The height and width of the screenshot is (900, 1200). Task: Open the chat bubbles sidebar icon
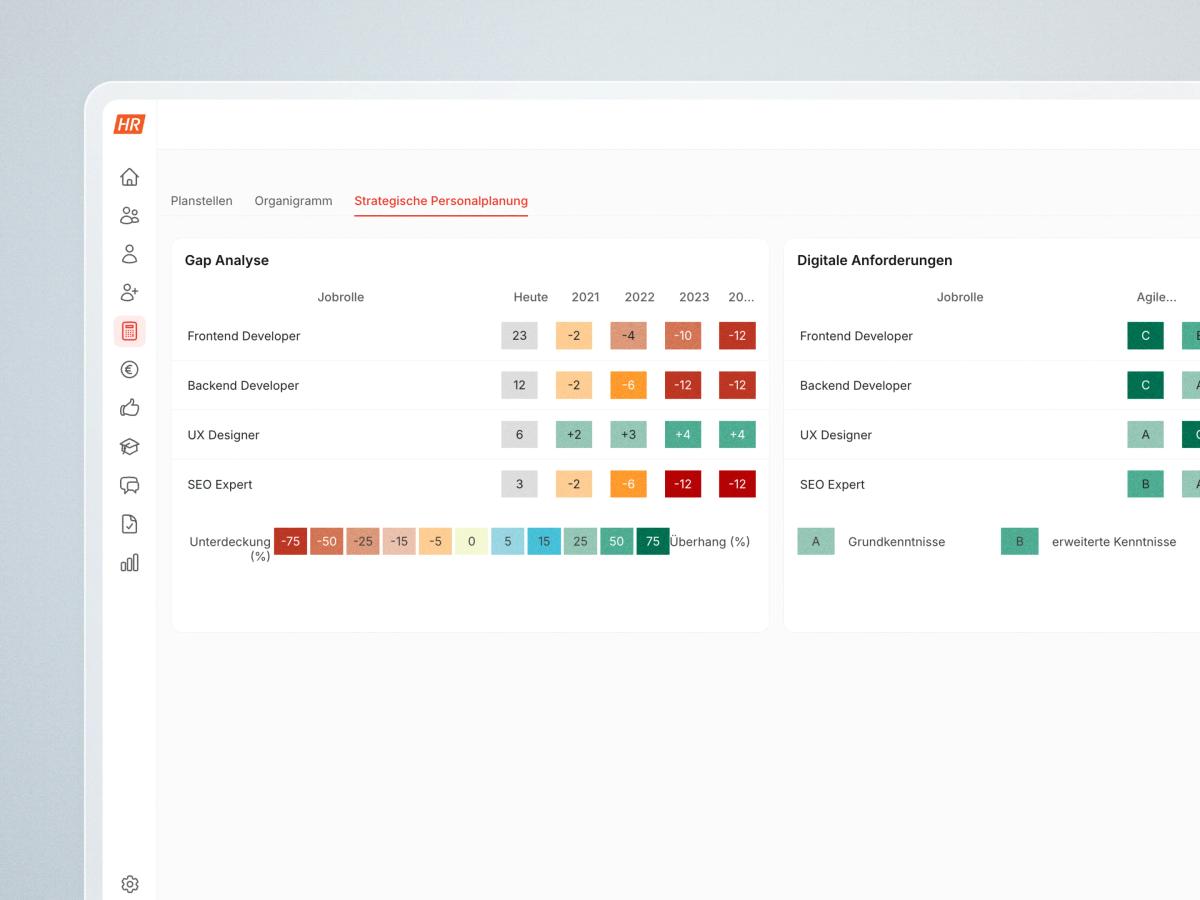pyautogui.click(x=129, y=485)
